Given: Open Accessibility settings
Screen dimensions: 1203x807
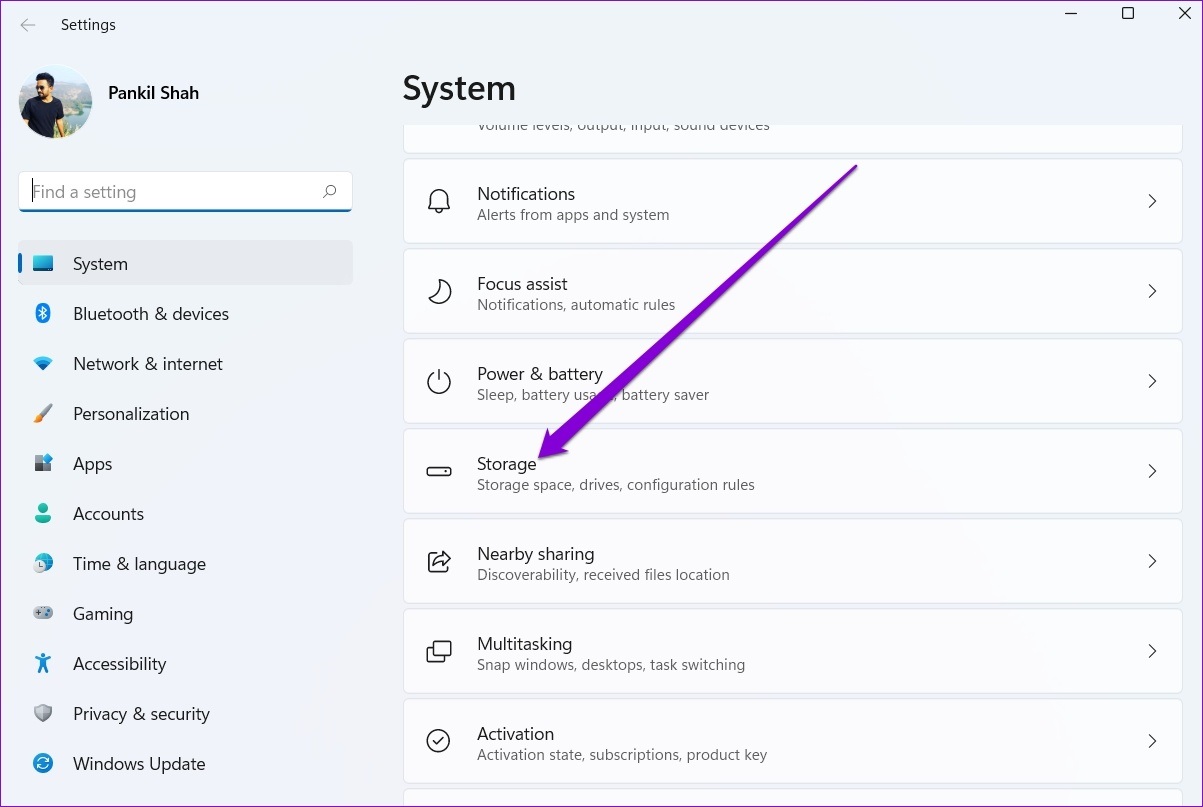Looking at the screenshot, I should click(185, 664).
